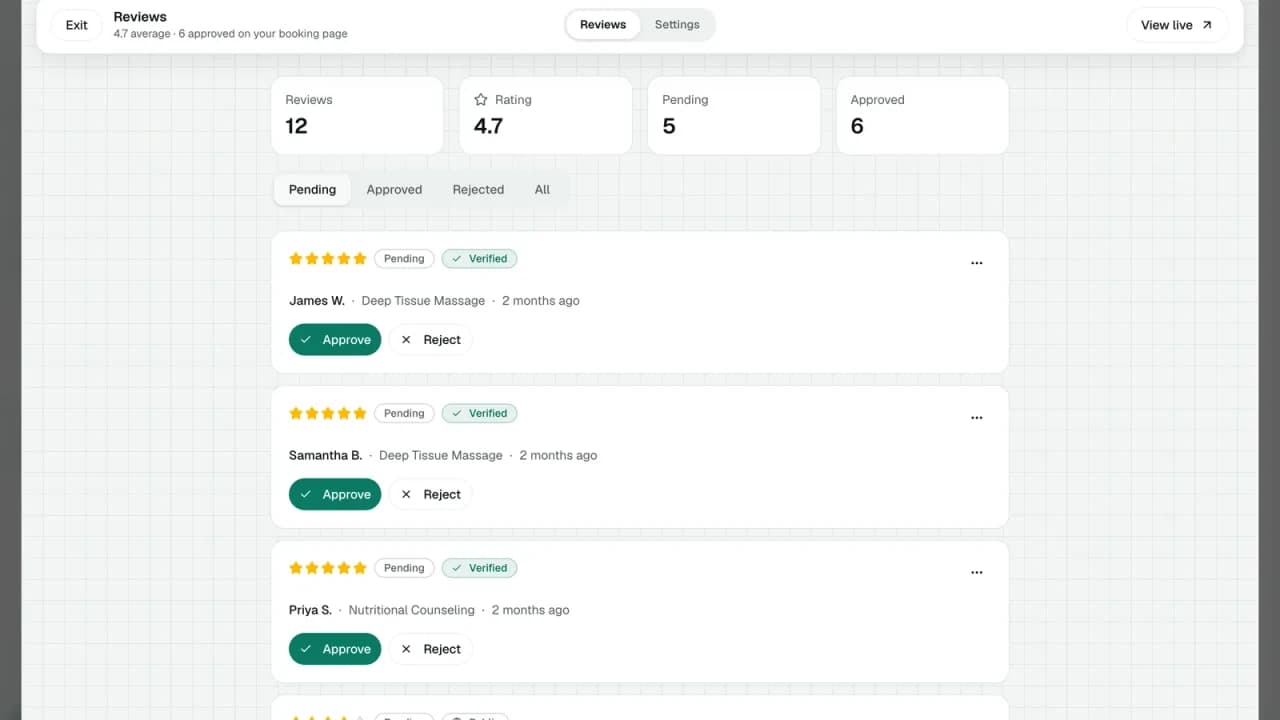Click the Pending 5 stat card
This screenshot has height=720, width=1280.
[x=734, y=116]
